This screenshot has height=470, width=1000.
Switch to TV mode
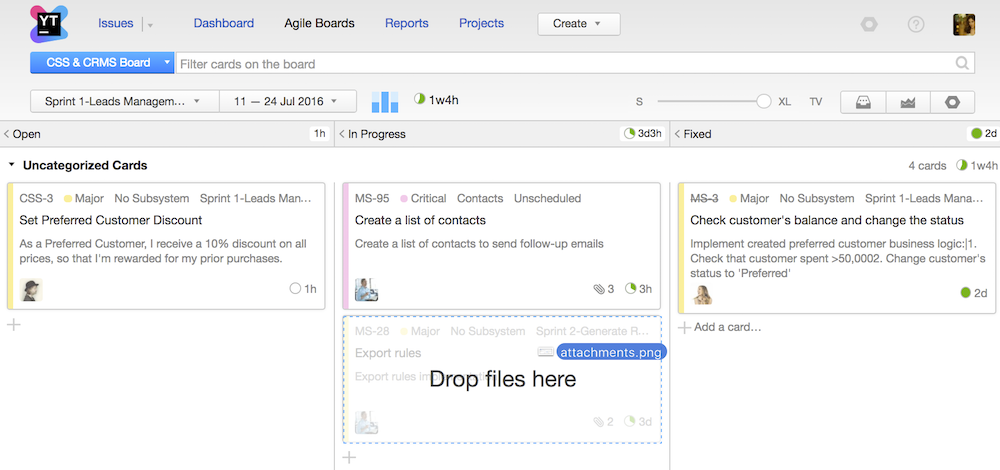pyautogui.click(x=816, y=102)
